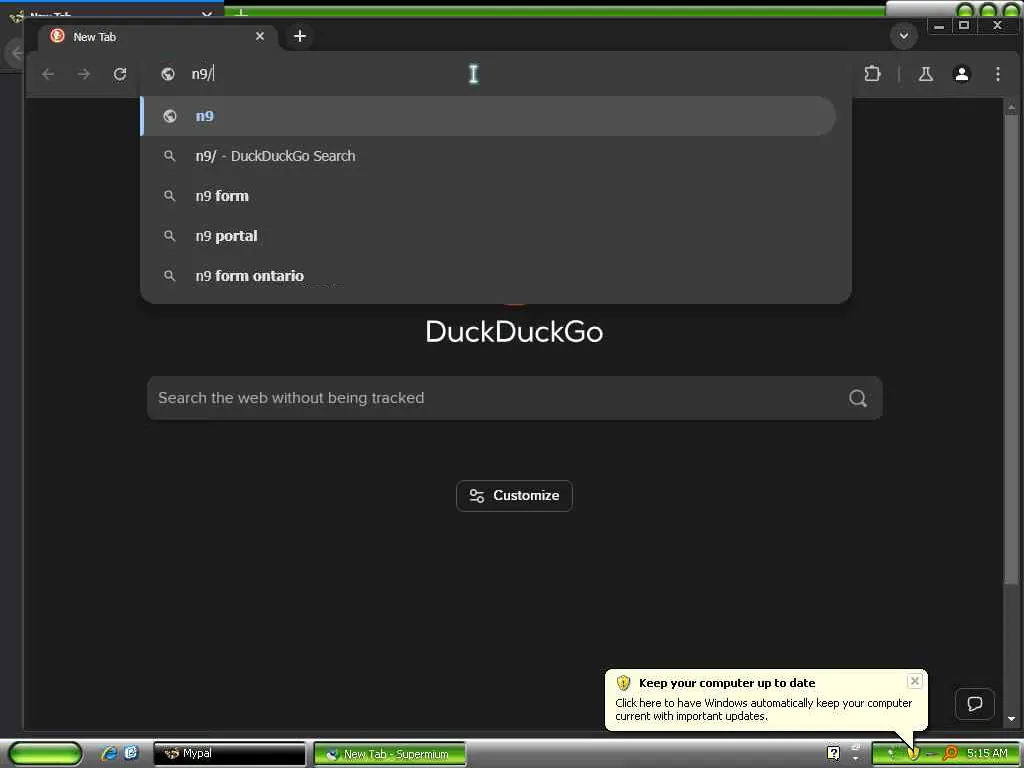The width and height of the screenshot is (1024, 768).
Task: Click the magnifier icon beside 'n9 portal'
Action: pyautogui.click(x=169, y=236)
